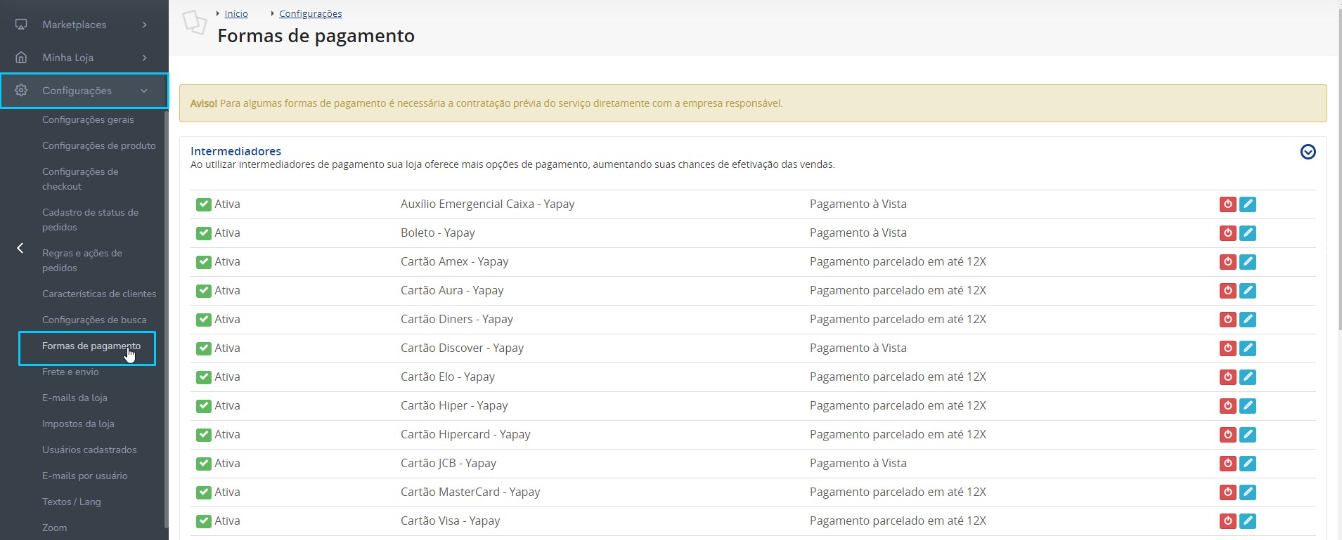Click the edit pencil for Cartão Amex - Yapay

point(1247,262)
